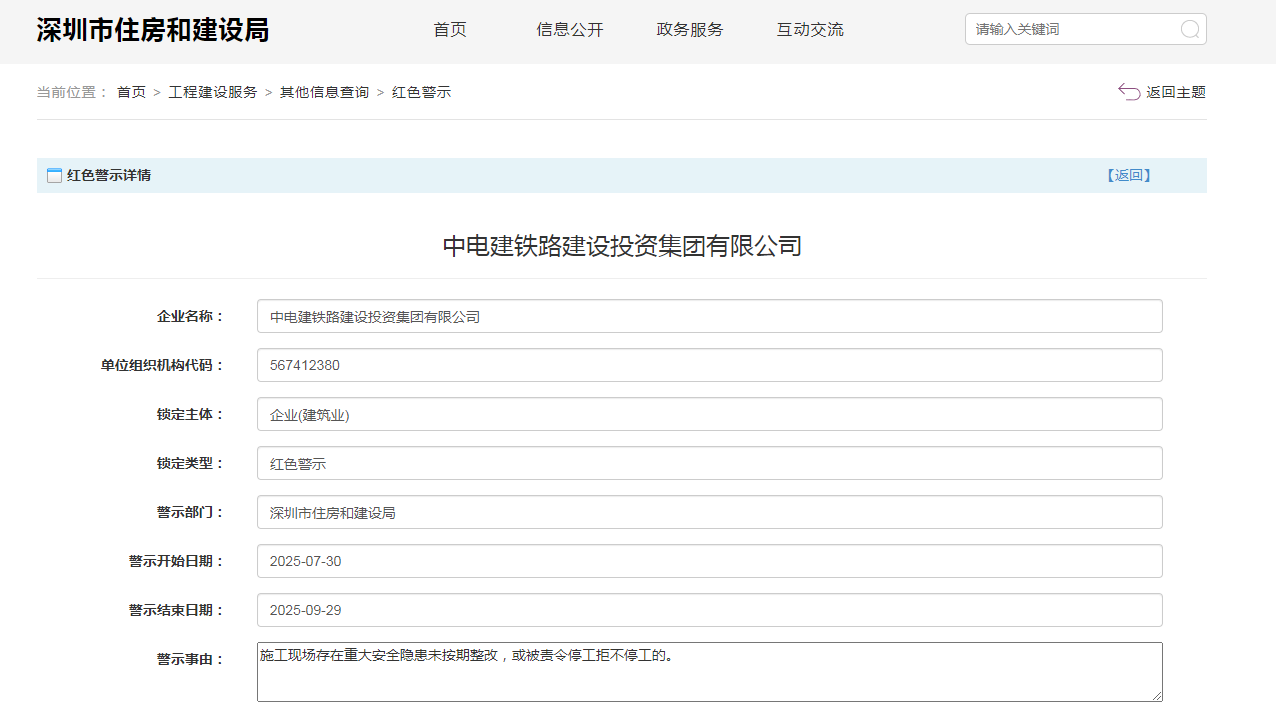Click the 返回主题 link
The width and height of the screenshot is (1276, 719).
1176,92
